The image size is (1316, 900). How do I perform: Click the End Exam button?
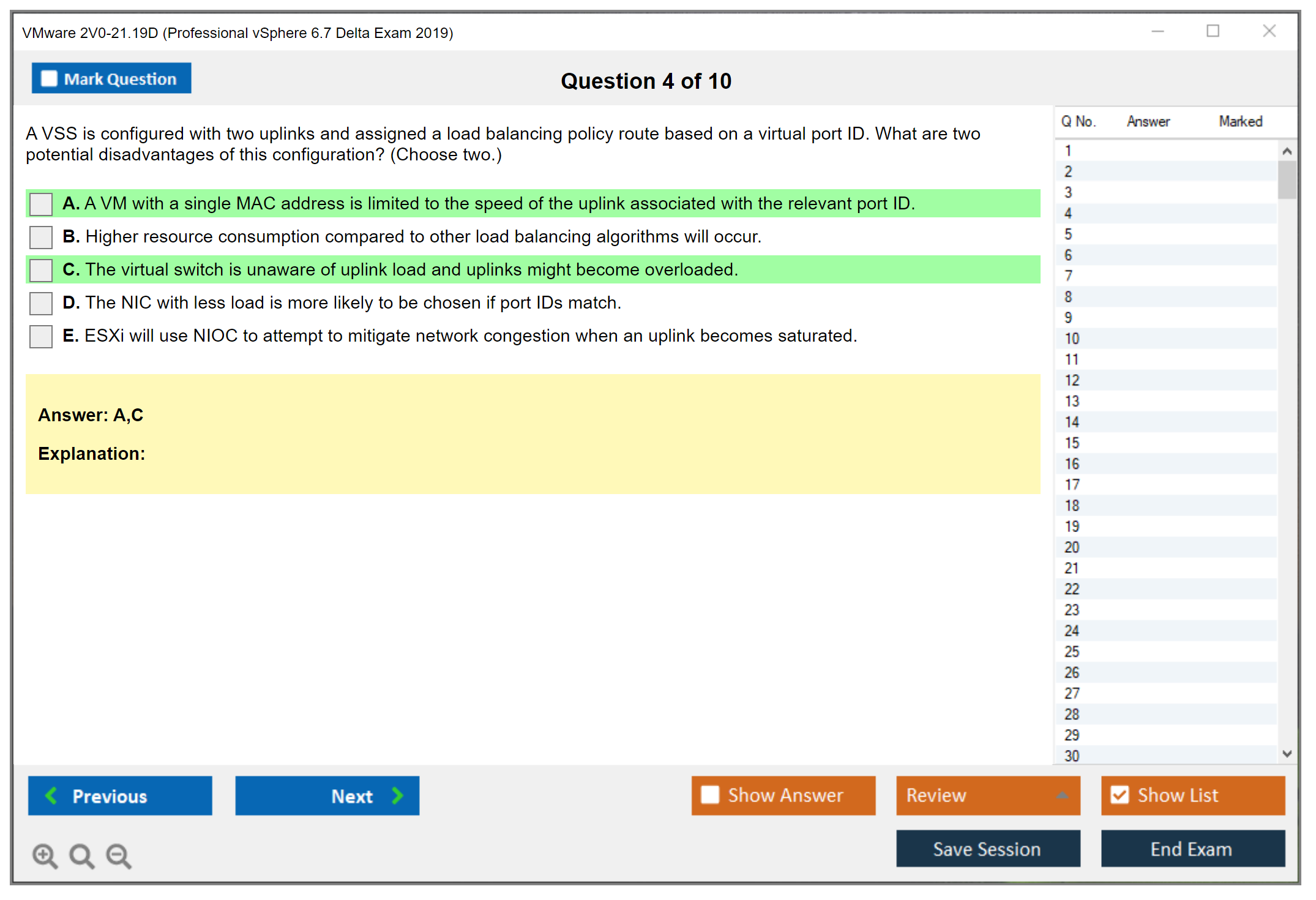(1192, 849)
